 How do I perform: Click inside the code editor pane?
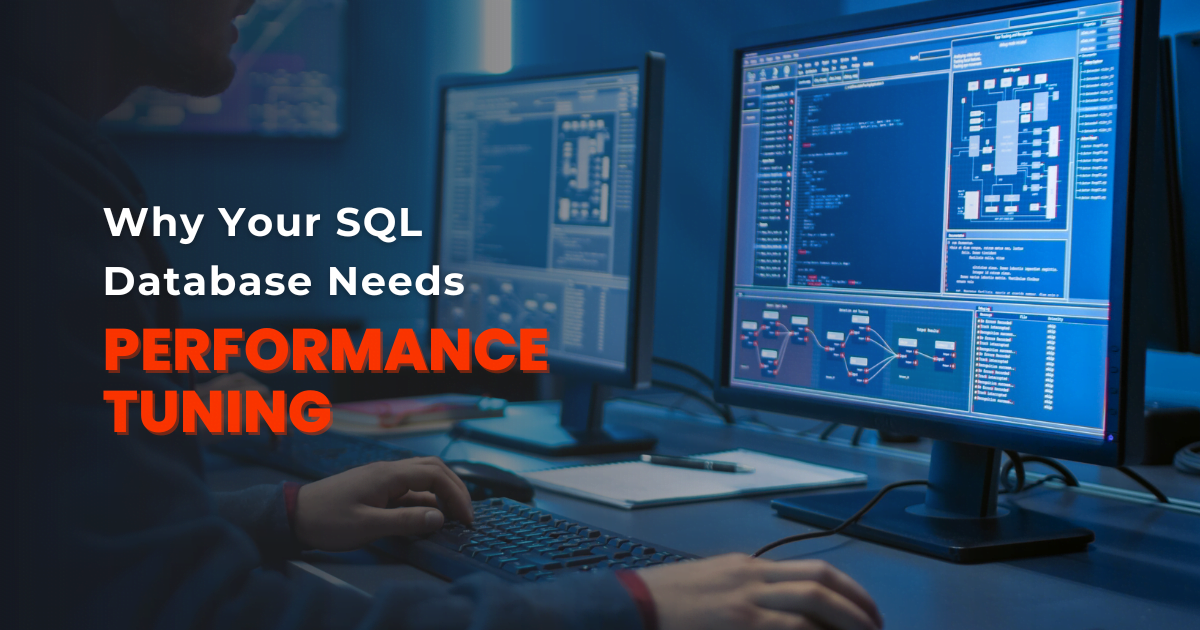868,183
